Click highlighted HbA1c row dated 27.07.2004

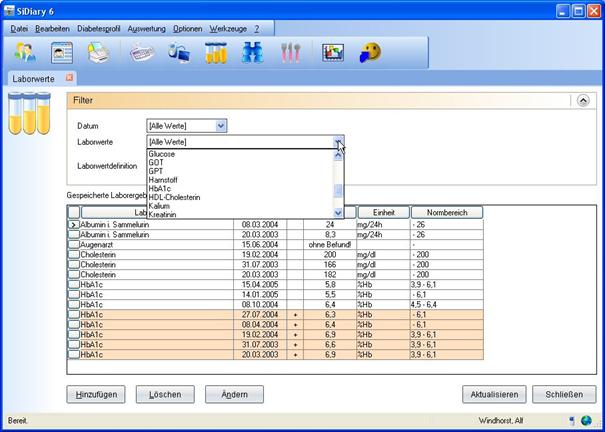[x=275, y=315]
